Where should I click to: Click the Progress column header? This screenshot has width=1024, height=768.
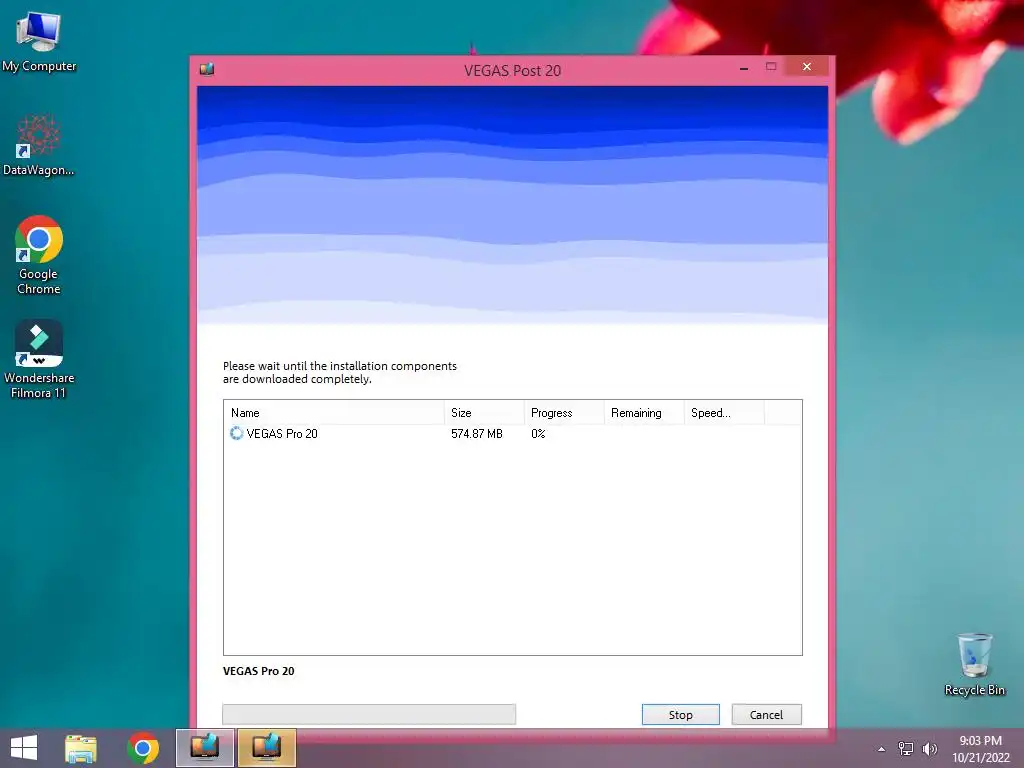coord(564,413)
